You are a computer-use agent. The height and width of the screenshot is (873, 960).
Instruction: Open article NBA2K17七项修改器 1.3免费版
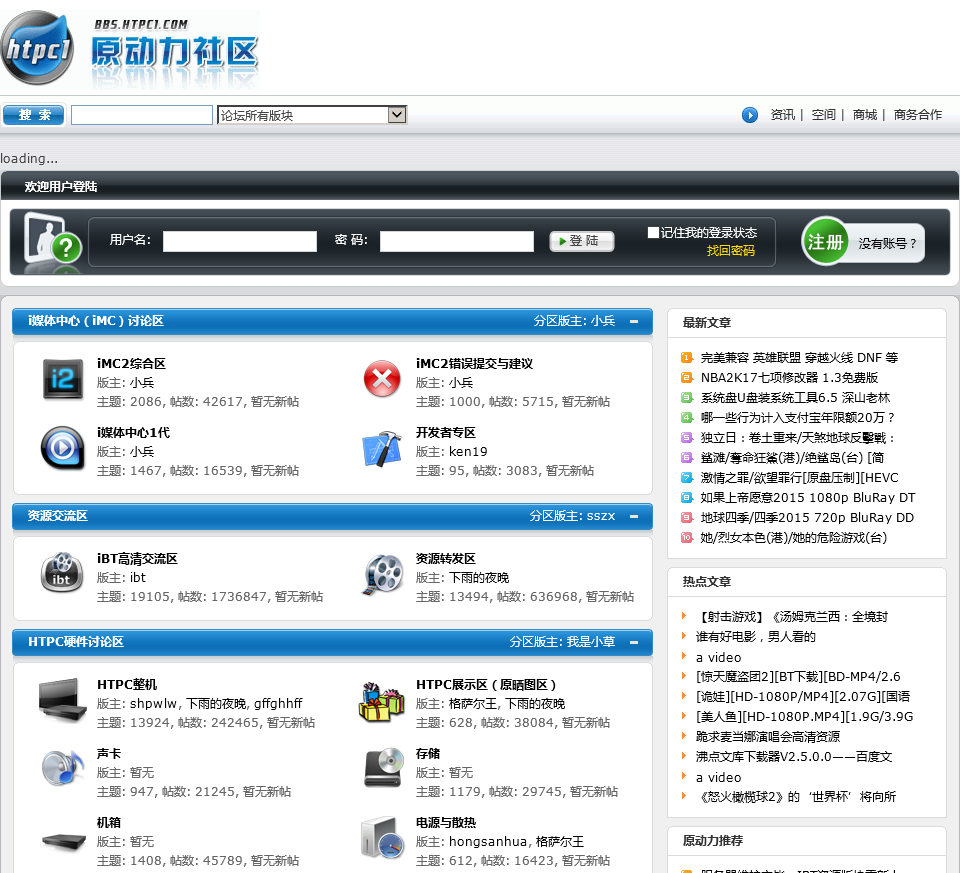coord(789,378)
